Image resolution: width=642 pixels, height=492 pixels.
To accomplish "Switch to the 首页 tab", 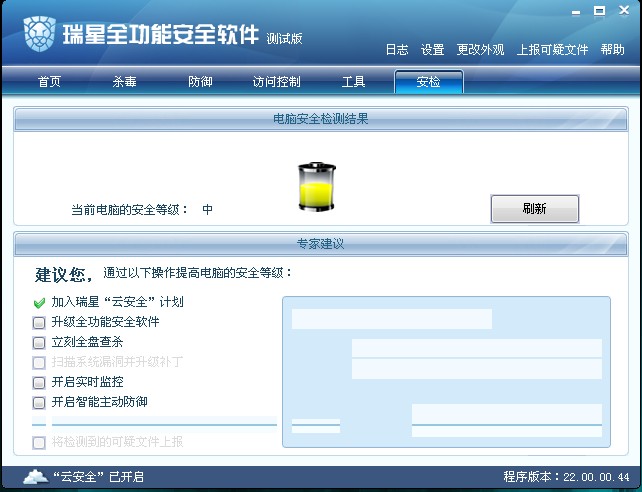I will [50, 81].
